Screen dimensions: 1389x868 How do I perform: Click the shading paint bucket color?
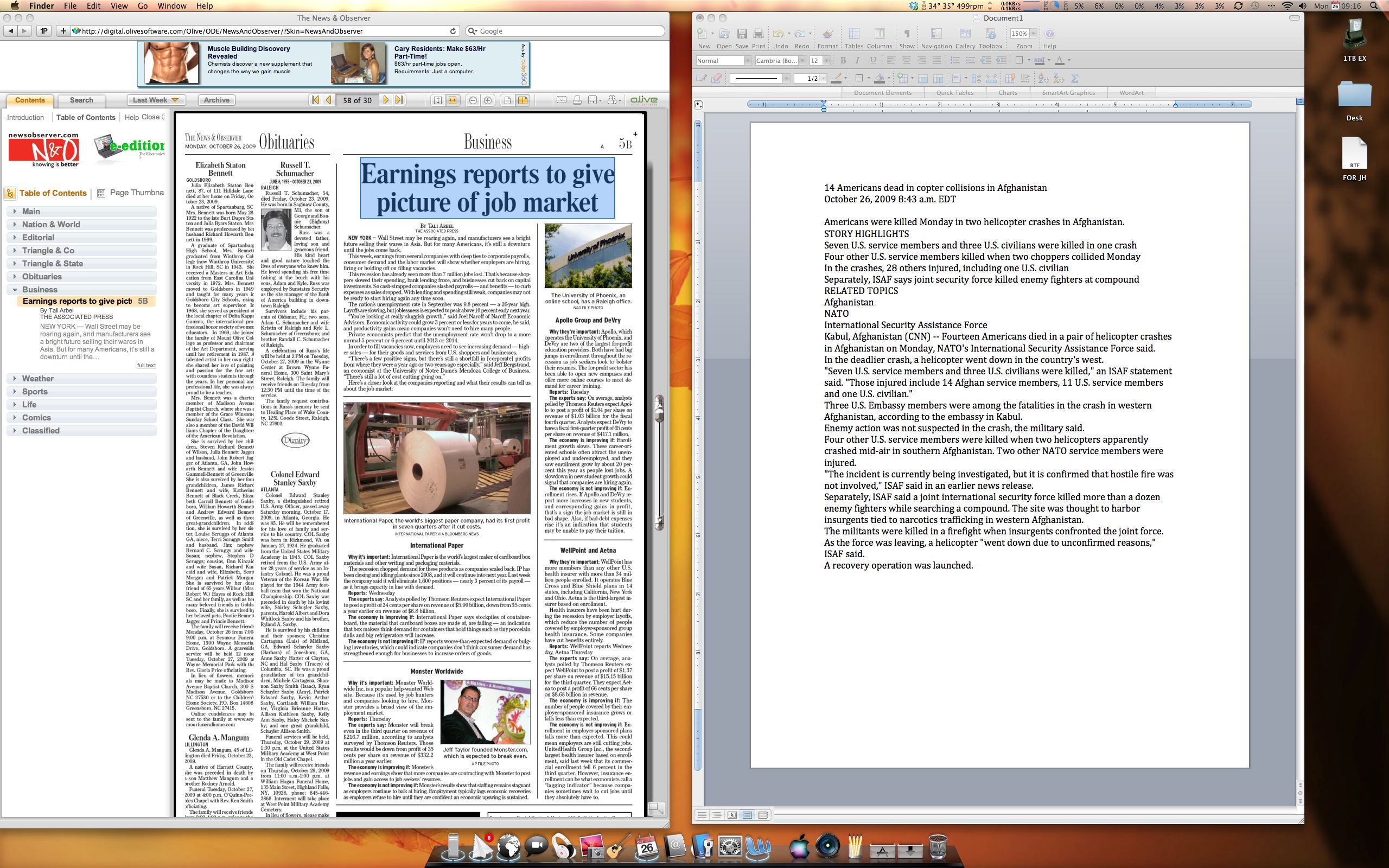click(880, 78)
